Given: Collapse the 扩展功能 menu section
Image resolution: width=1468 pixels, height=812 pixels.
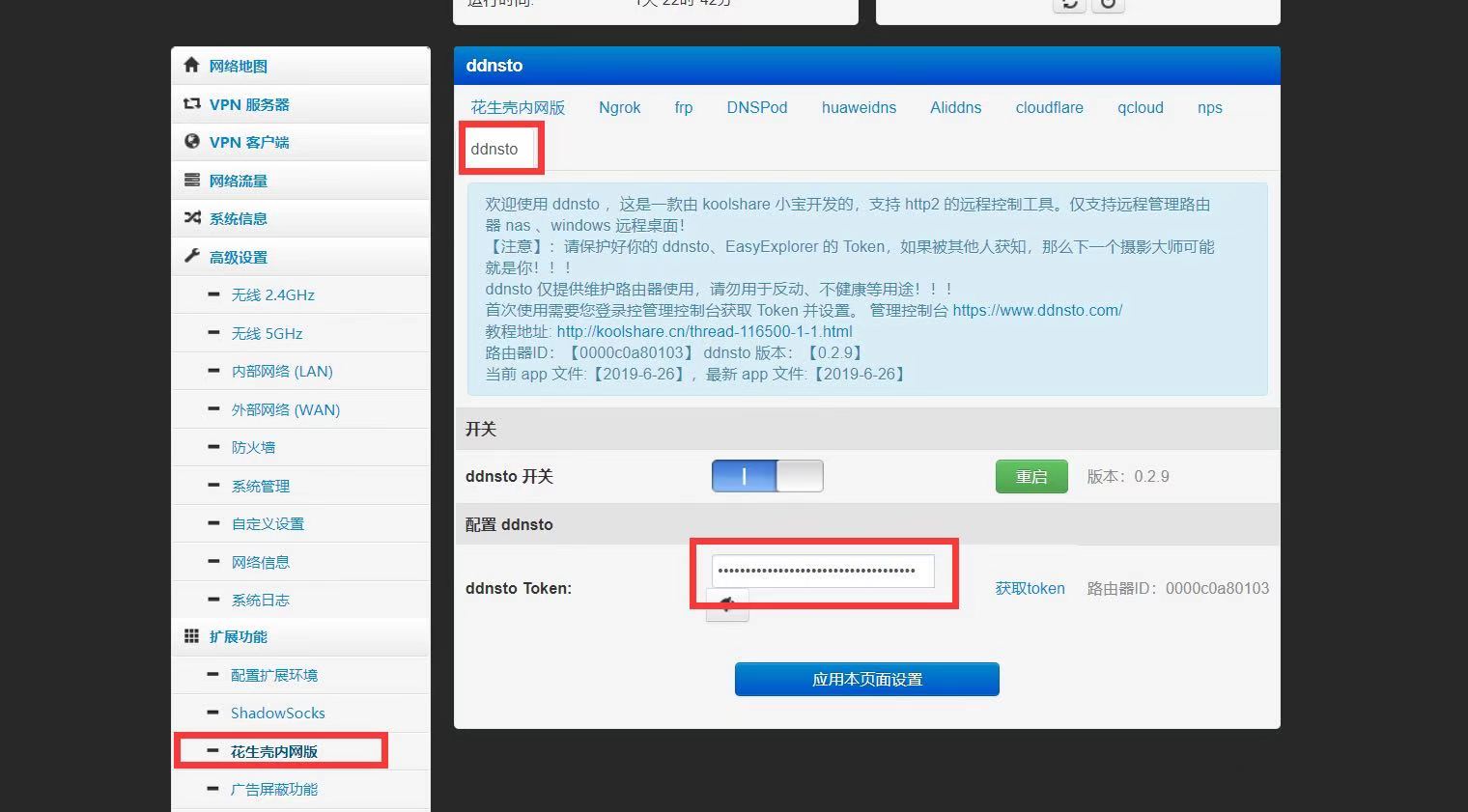Looking at the screenshot, I should (x=239, y=637).
